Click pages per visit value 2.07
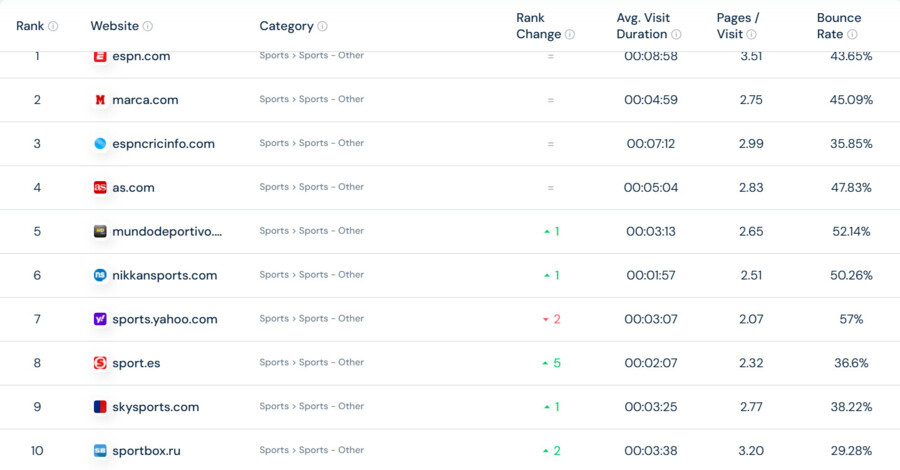 (751, 319)
